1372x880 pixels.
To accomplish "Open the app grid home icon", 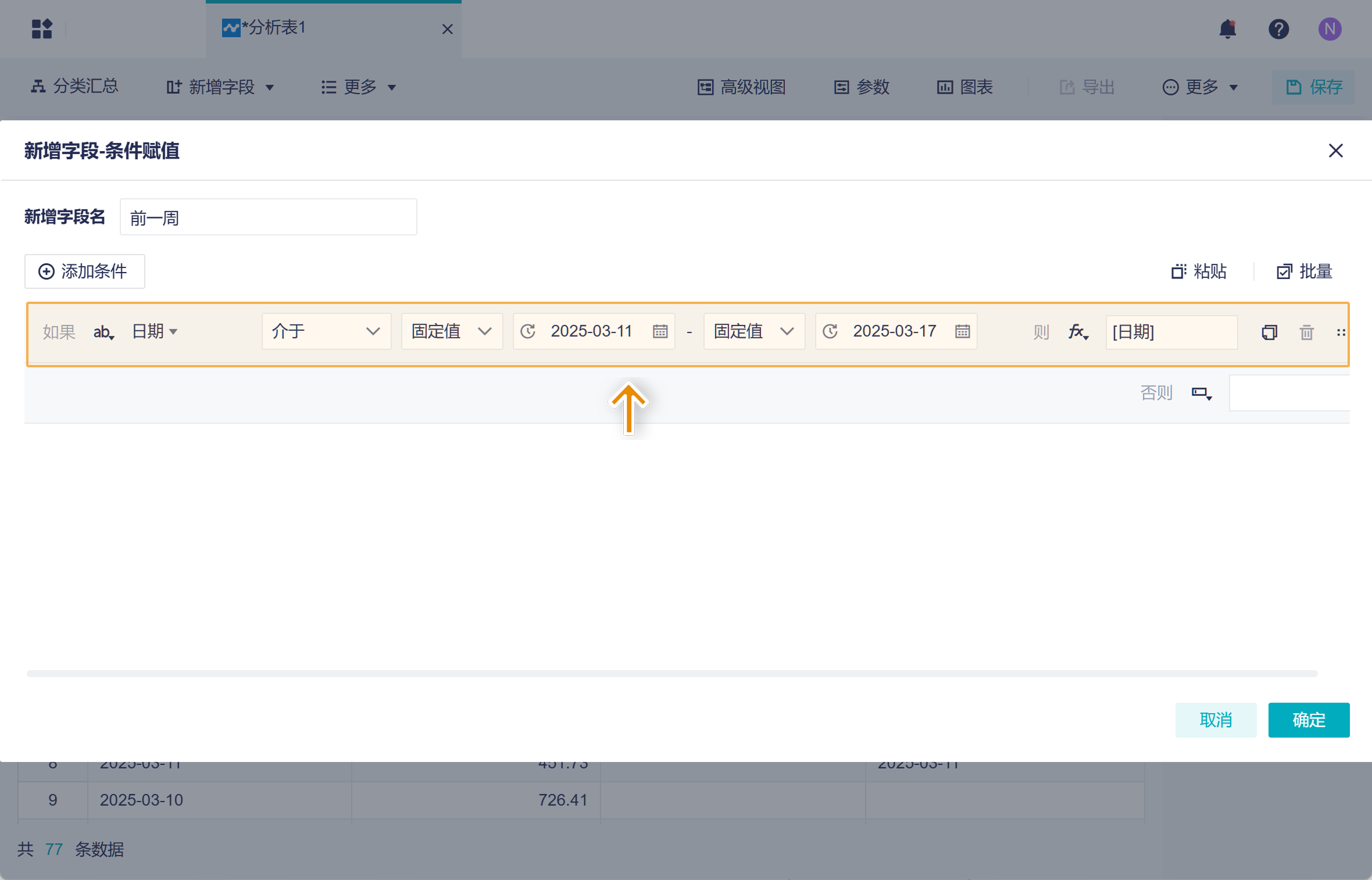I will (x=42, y=28).
